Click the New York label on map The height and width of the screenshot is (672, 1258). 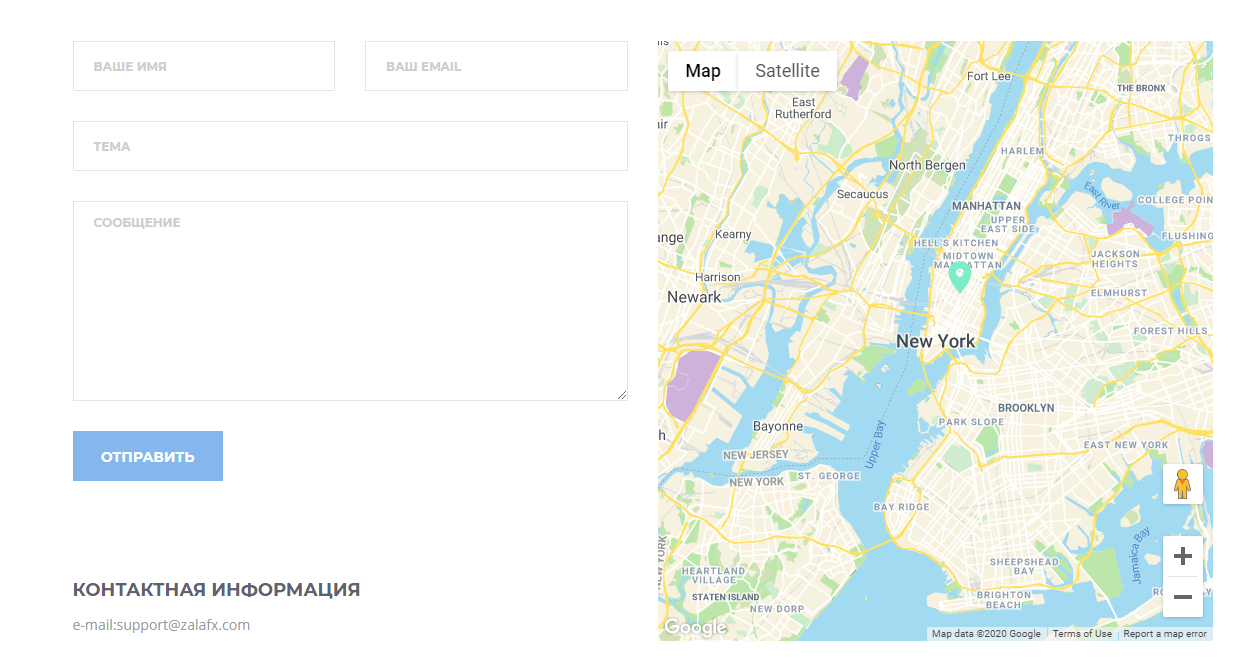click(x=935, y=341)
